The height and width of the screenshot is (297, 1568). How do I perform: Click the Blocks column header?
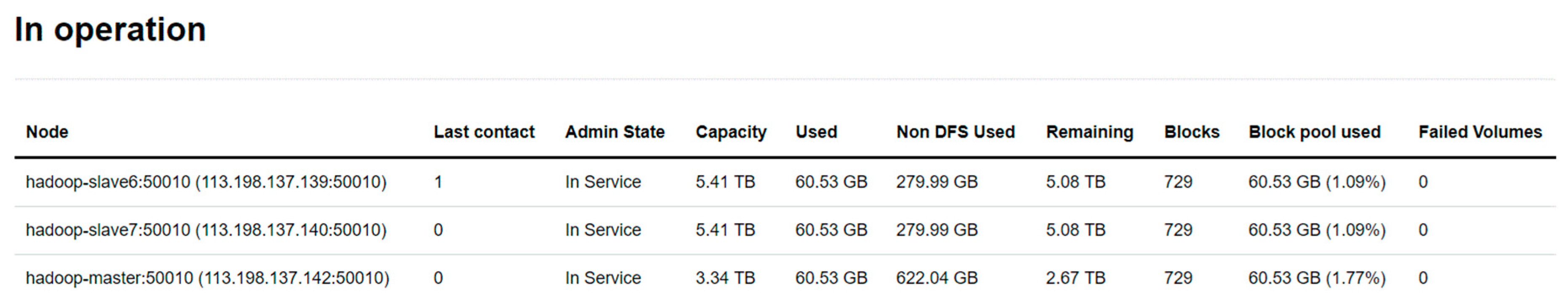[1192, 132]
